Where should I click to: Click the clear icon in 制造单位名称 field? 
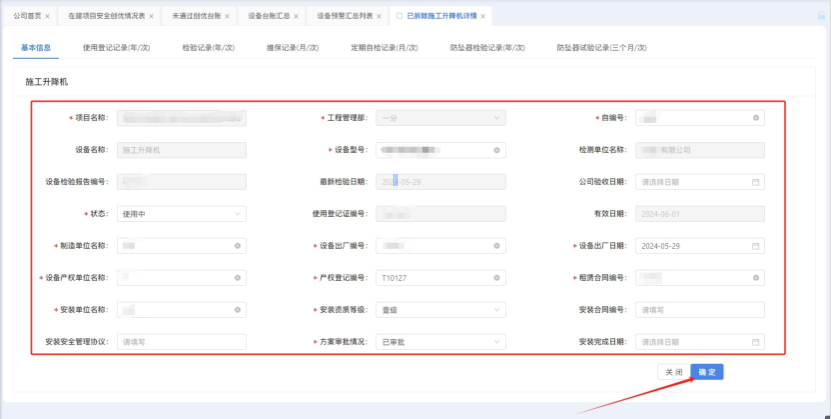[238, 245]
